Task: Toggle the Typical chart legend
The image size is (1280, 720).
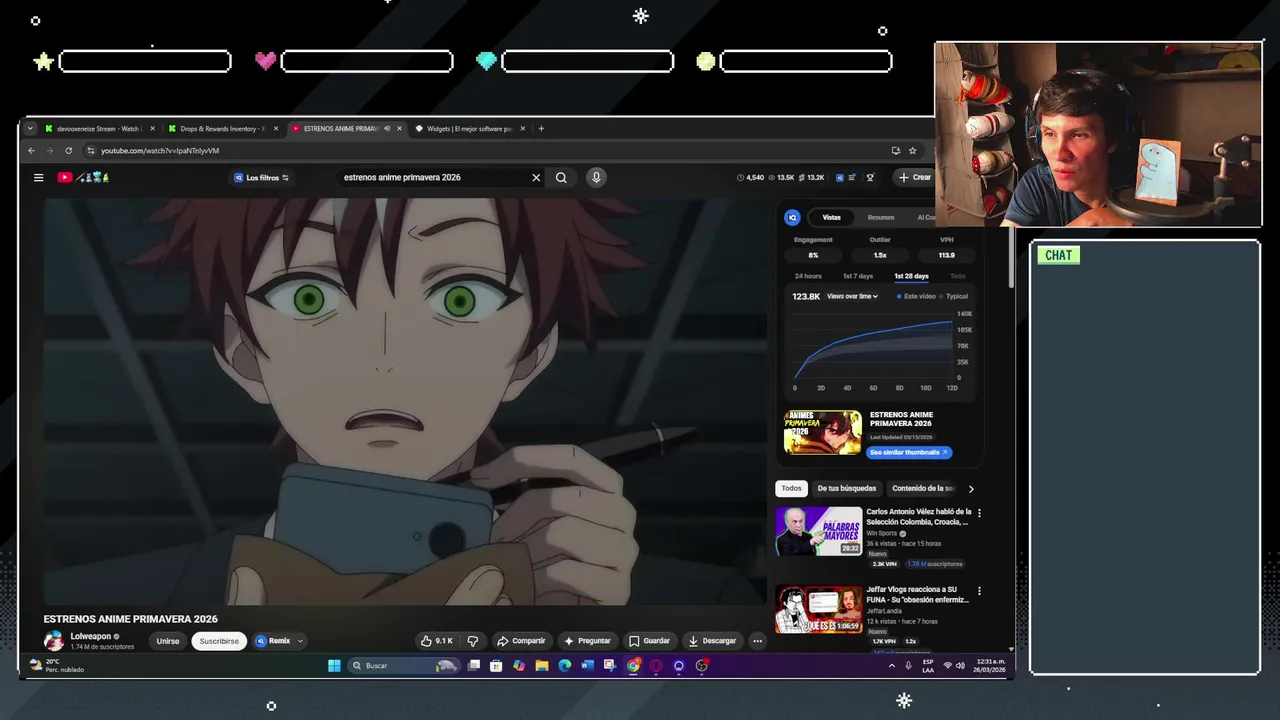Action: click(954, 296)
